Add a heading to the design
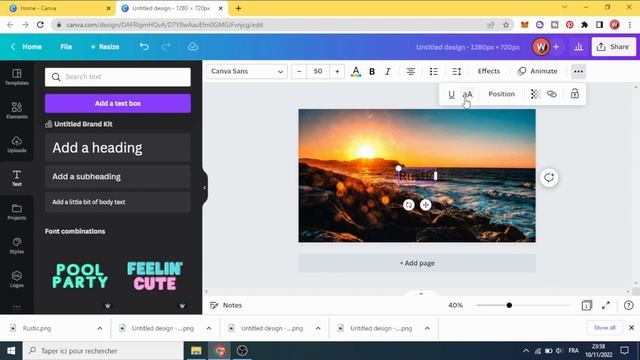Screen dimensions: 640x360 (x=118, y=148)
